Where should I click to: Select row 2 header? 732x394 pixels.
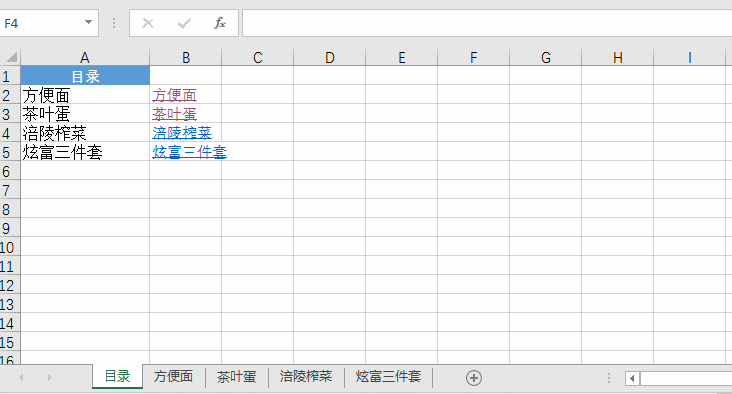[10, 95]
